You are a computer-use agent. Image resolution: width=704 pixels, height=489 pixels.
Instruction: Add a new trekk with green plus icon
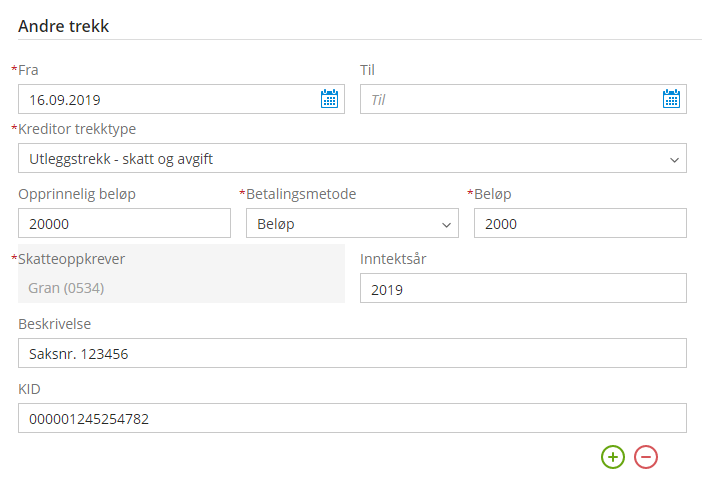pyautogui.click(x=613, y=457)
